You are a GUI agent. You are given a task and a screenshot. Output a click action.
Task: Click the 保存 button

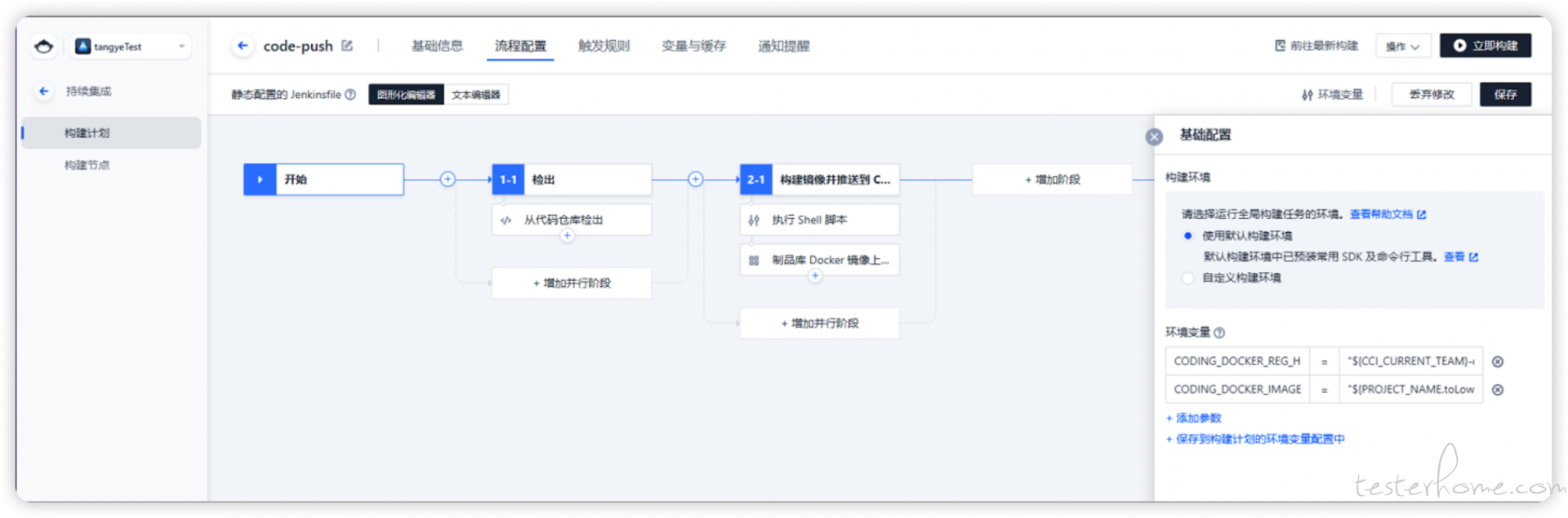(x=1505, y=95)
